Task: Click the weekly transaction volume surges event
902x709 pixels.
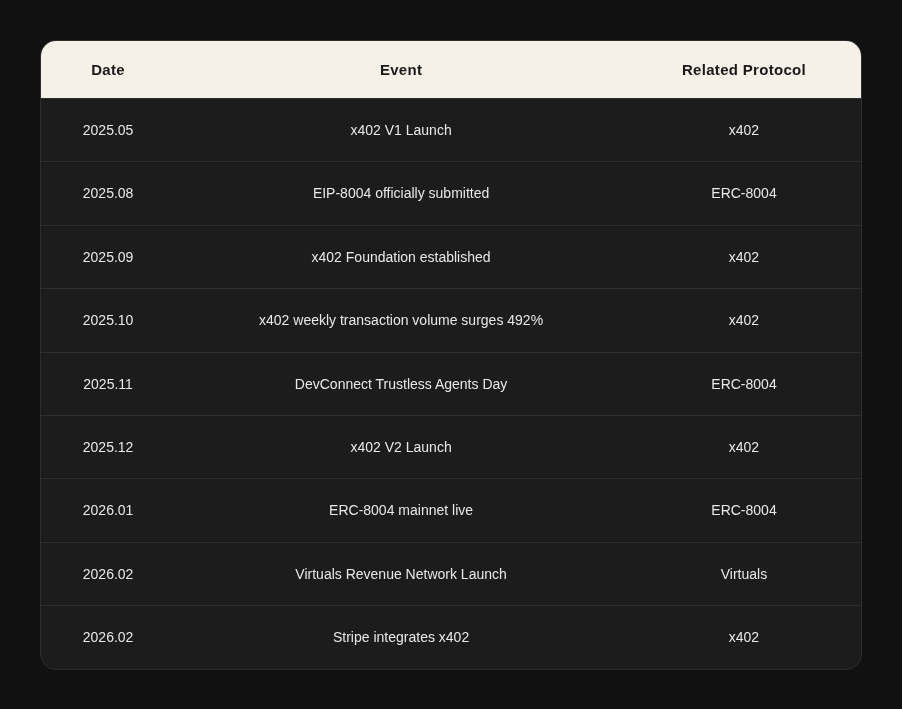Action: 401,320
